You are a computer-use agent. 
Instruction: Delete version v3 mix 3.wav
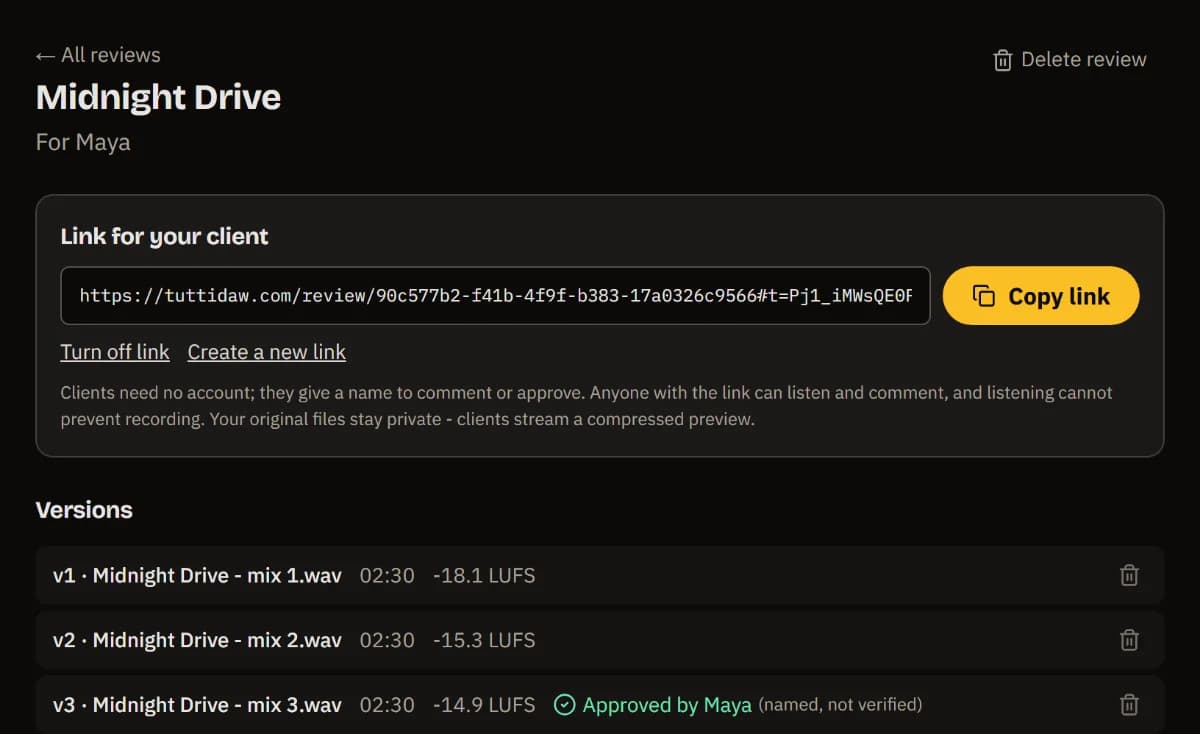(x=1129, y=705)
